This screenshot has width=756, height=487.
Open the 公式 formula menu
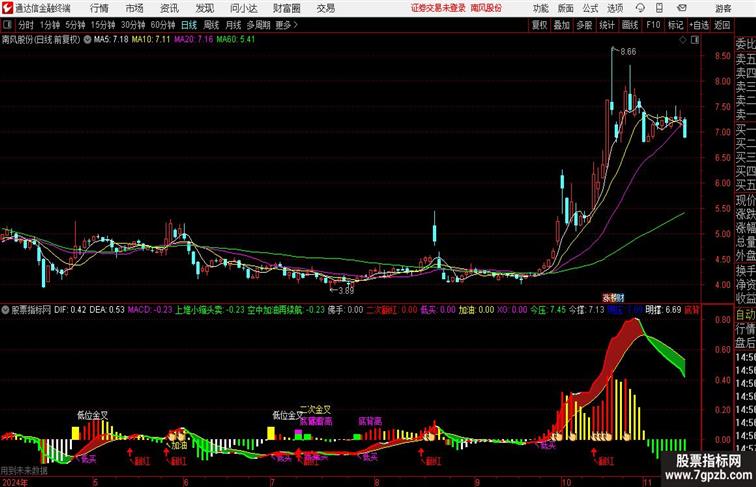(590, 8)
